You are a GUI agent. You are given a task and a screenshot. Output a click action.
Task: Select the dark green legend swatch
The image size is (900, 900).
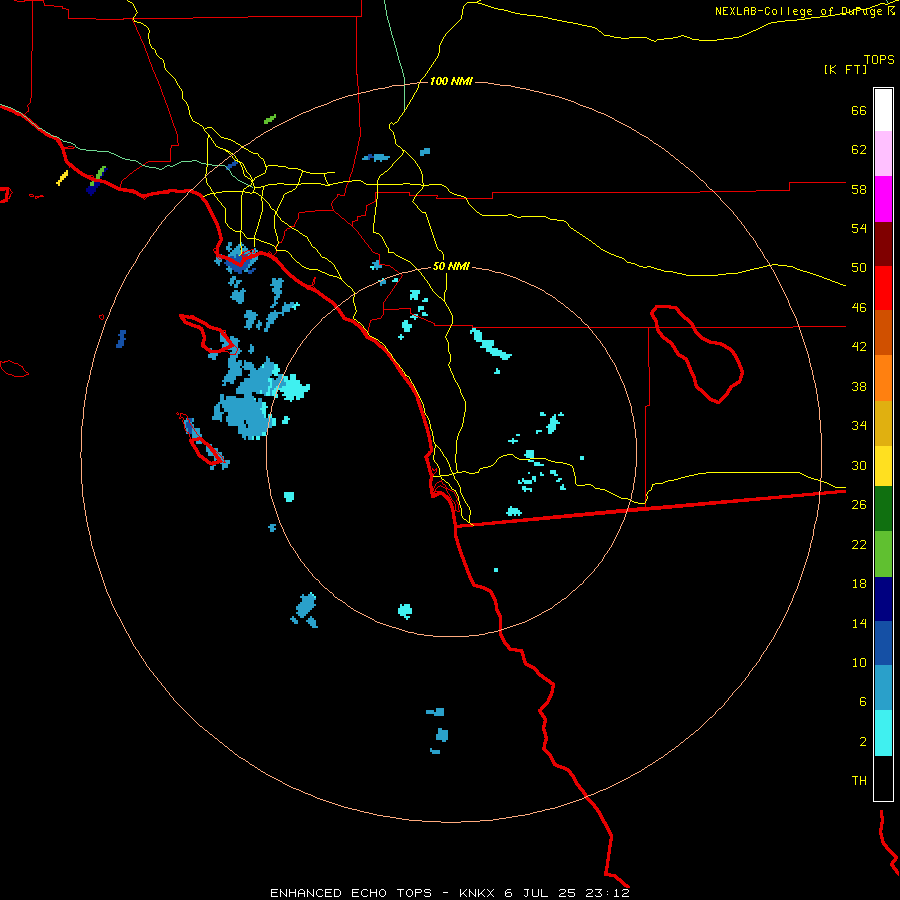coord(883,509)
